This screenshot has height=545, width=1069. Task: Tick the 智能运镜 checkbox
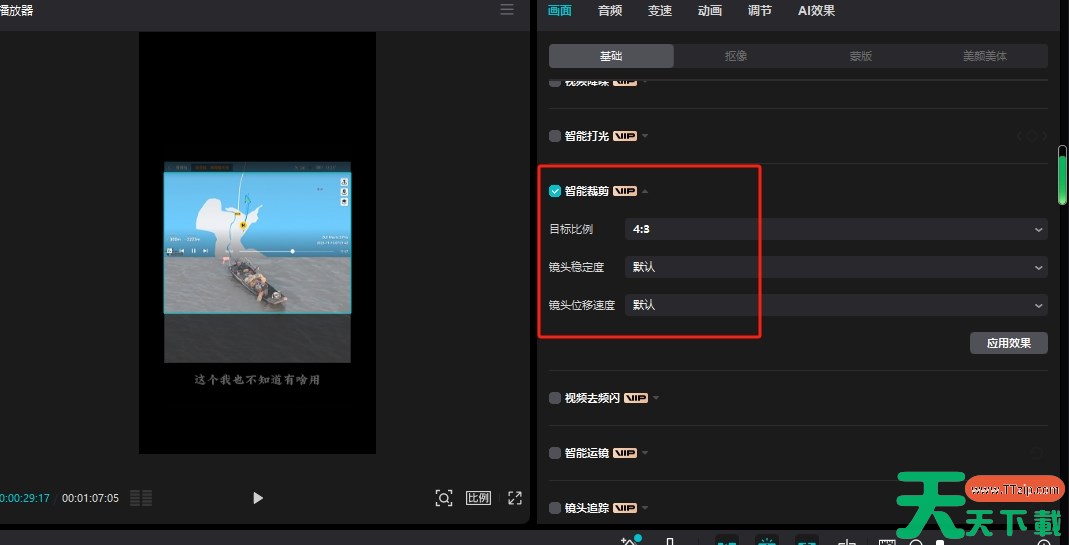tap(555, 453)
